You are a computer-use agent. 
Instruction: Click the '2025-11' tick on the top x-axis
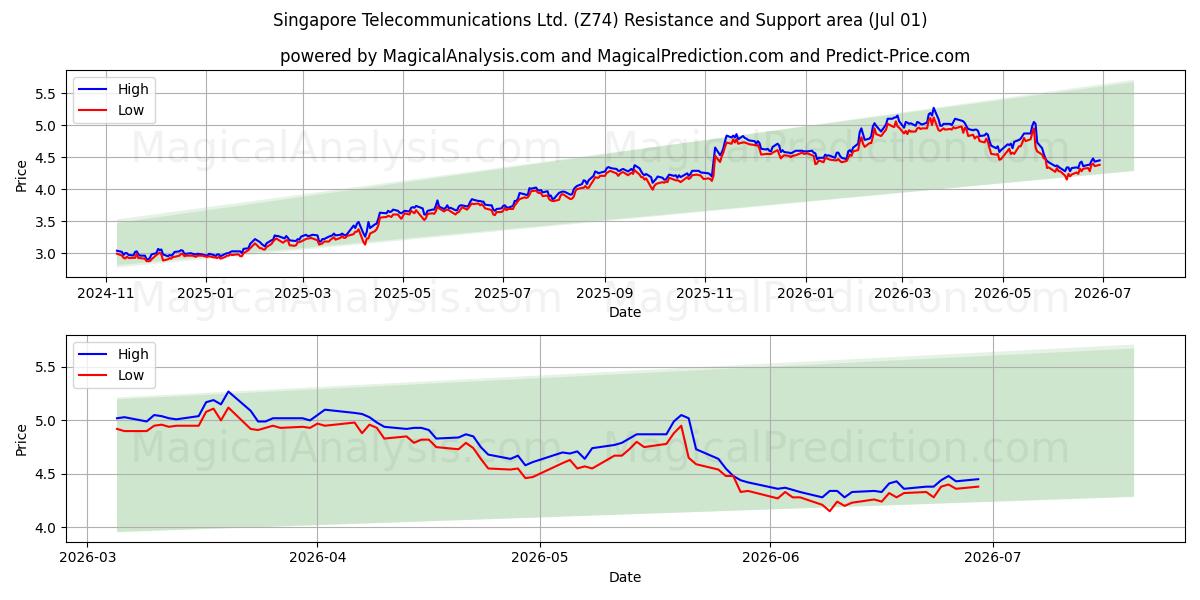click(705, 294)
